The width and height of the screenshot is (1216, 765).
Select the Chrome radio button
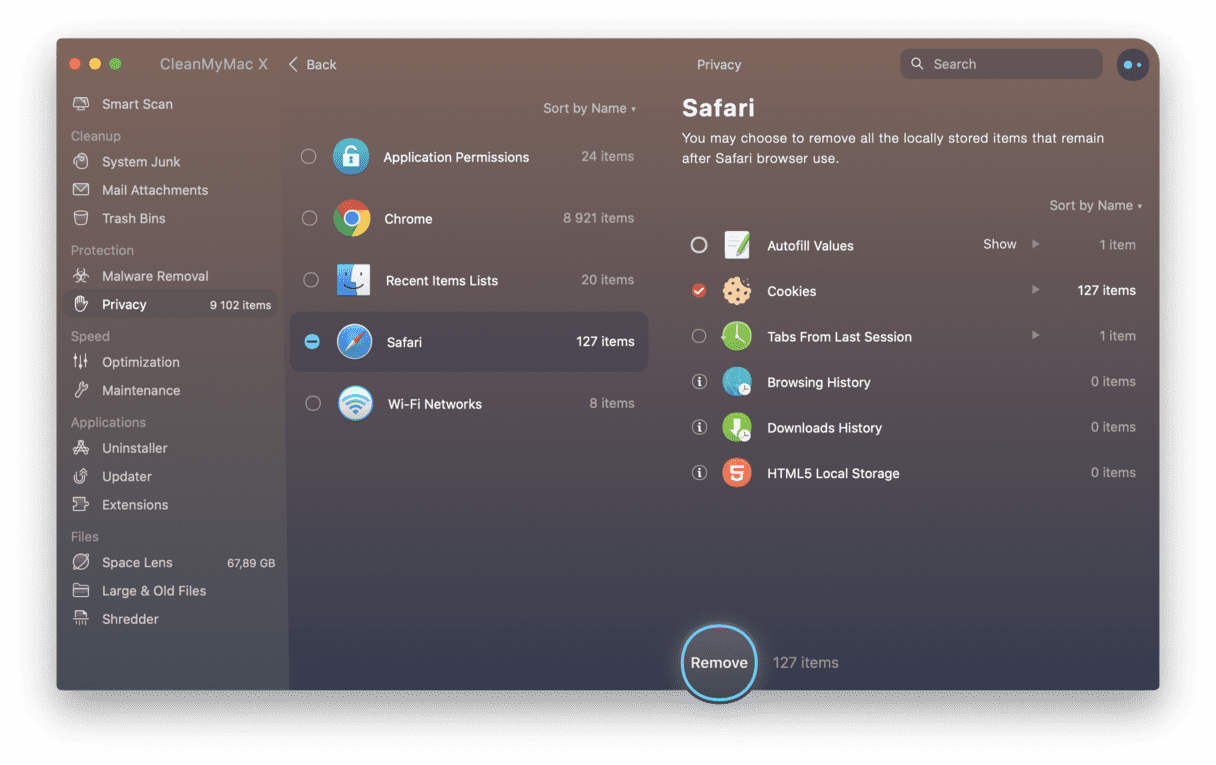[x=310, y=218]
